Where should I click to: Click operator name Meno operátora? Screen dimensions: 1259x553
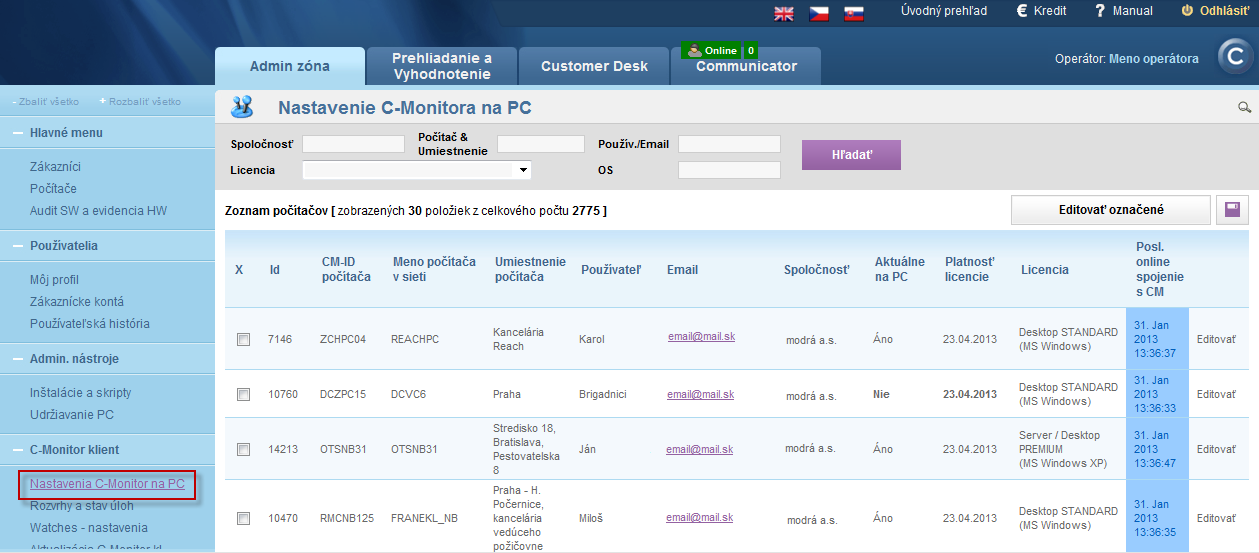(x=1153, y=59)
